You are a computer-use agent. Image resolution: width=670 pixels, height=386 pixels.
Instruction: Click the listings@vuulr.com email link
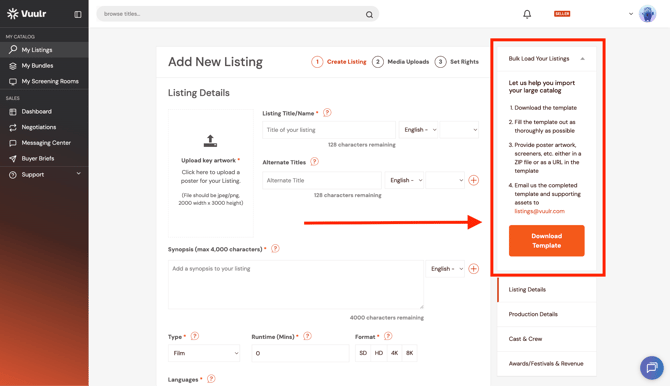[x=539, y=211]
